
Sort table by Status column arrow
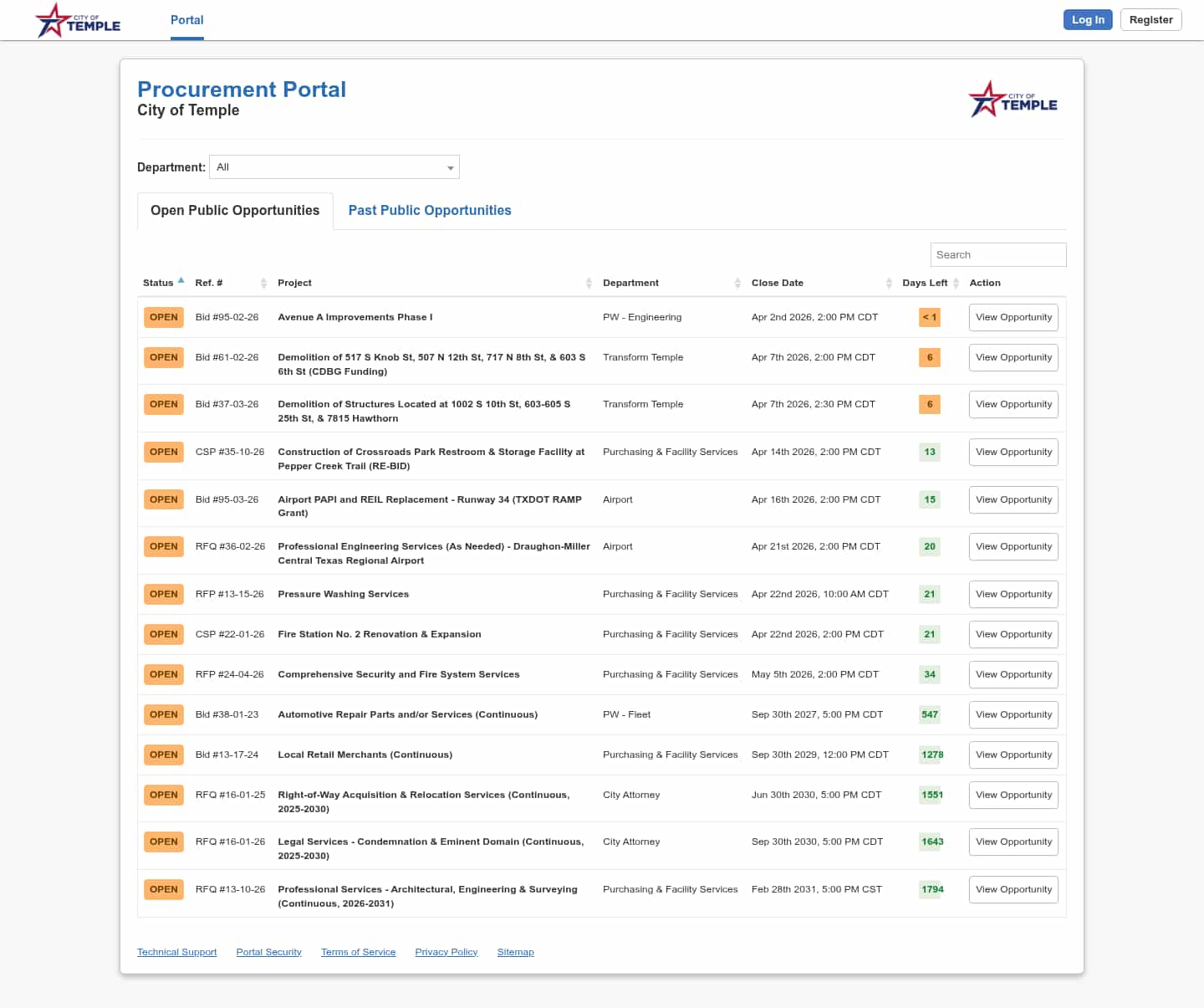click(181, 281)
